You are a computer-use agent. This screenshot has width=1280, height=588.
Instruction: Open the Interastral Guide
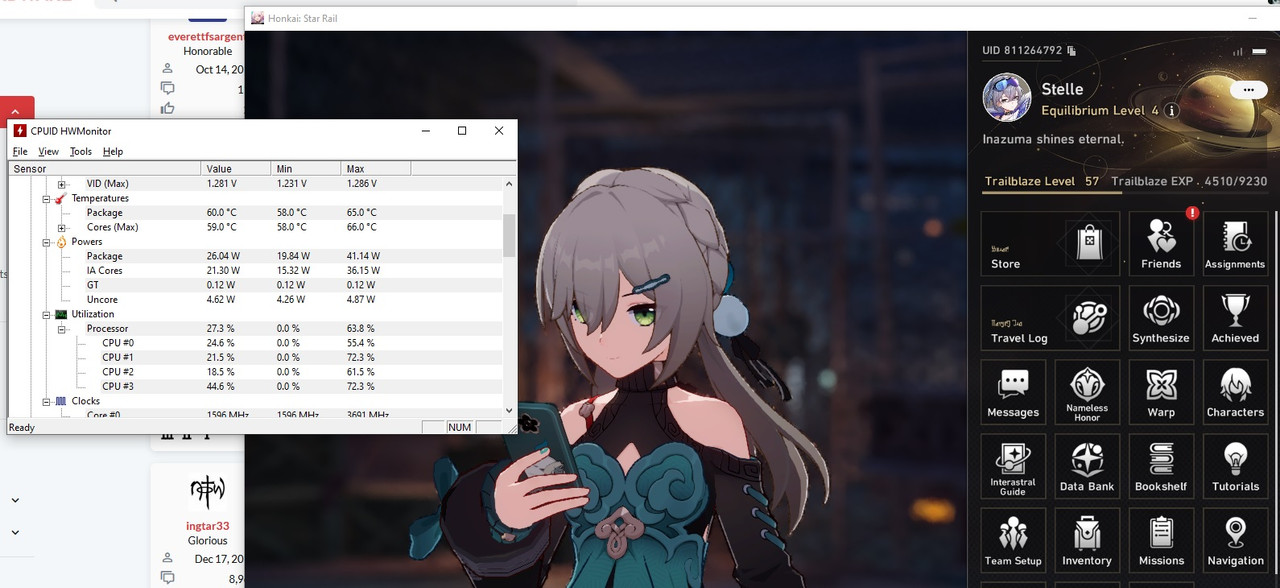(1013, 466)
